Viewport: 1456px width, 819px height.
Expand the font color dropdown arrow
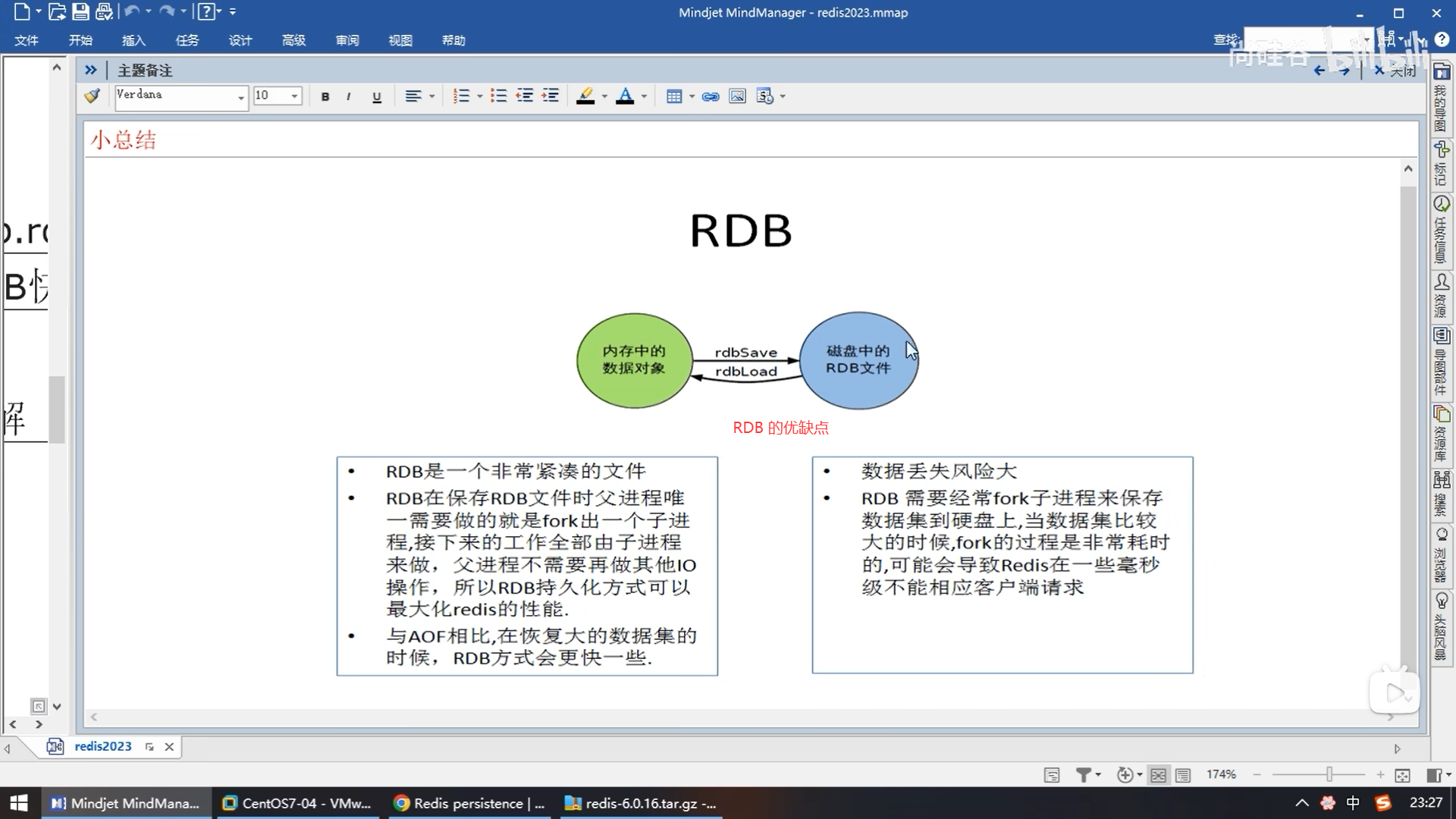coord(644,96)
